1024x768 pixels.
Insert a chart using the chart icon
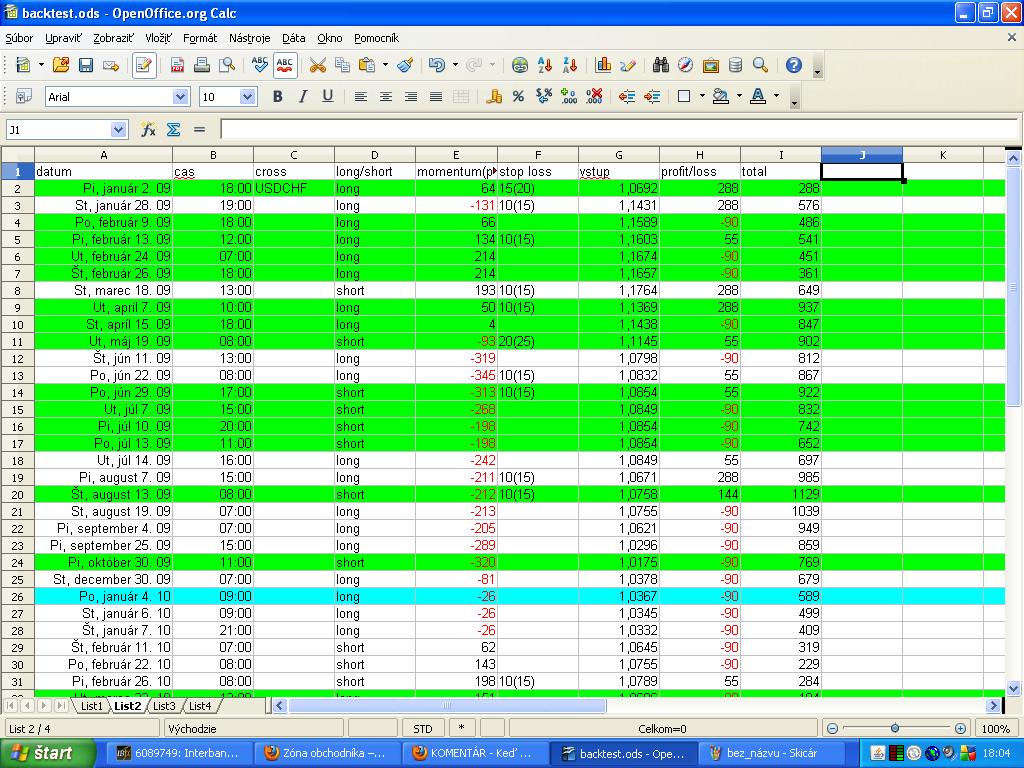pos(603,66)
